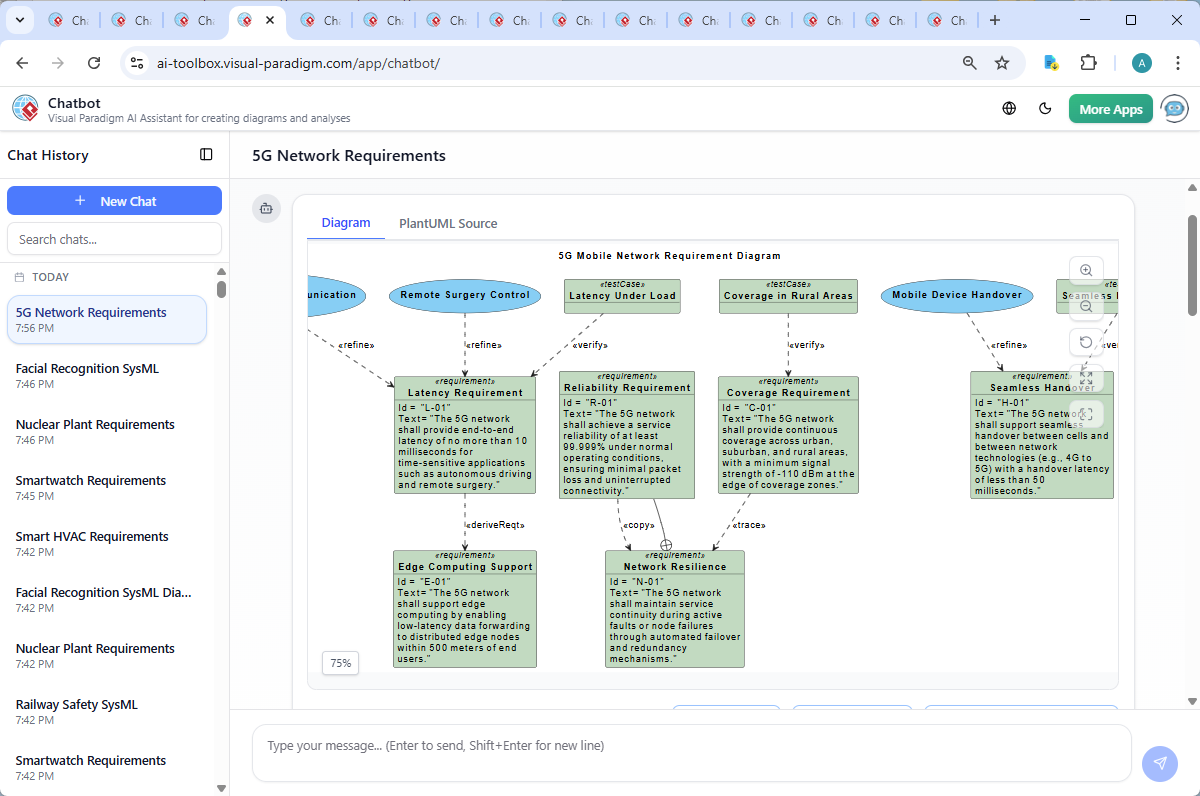Click the Visual Paradigm Chatbot logo
1200x796 pixels.
point(24,108)
